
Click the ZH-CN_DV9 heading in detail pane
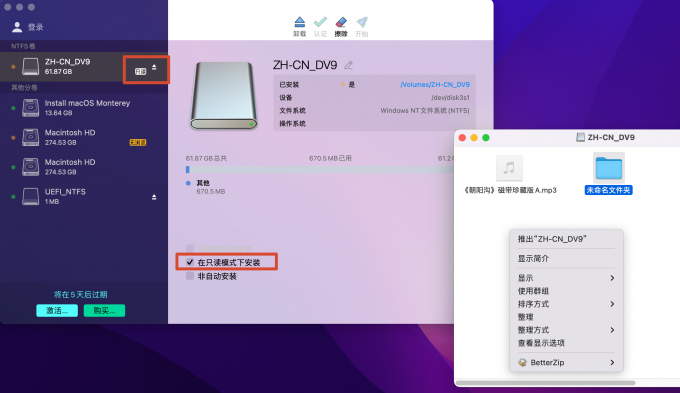(x=305, y=65)
